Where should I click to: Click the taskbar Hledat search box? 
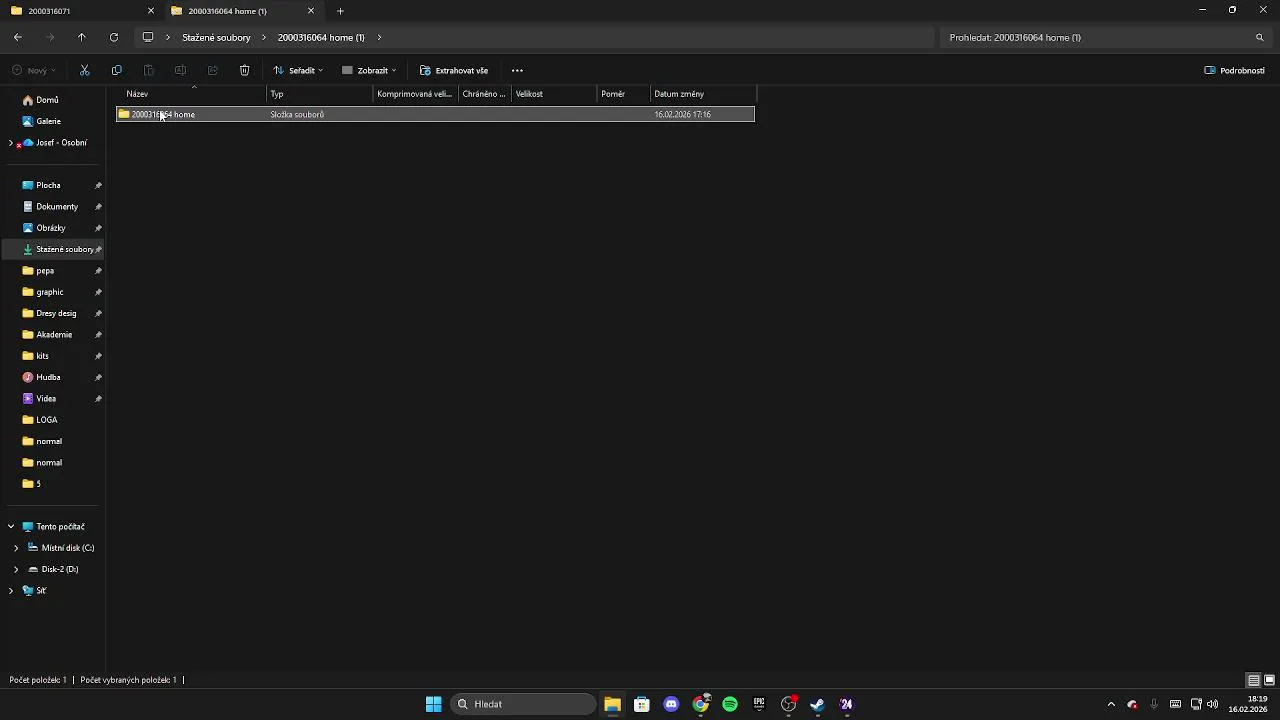[522, 704]
